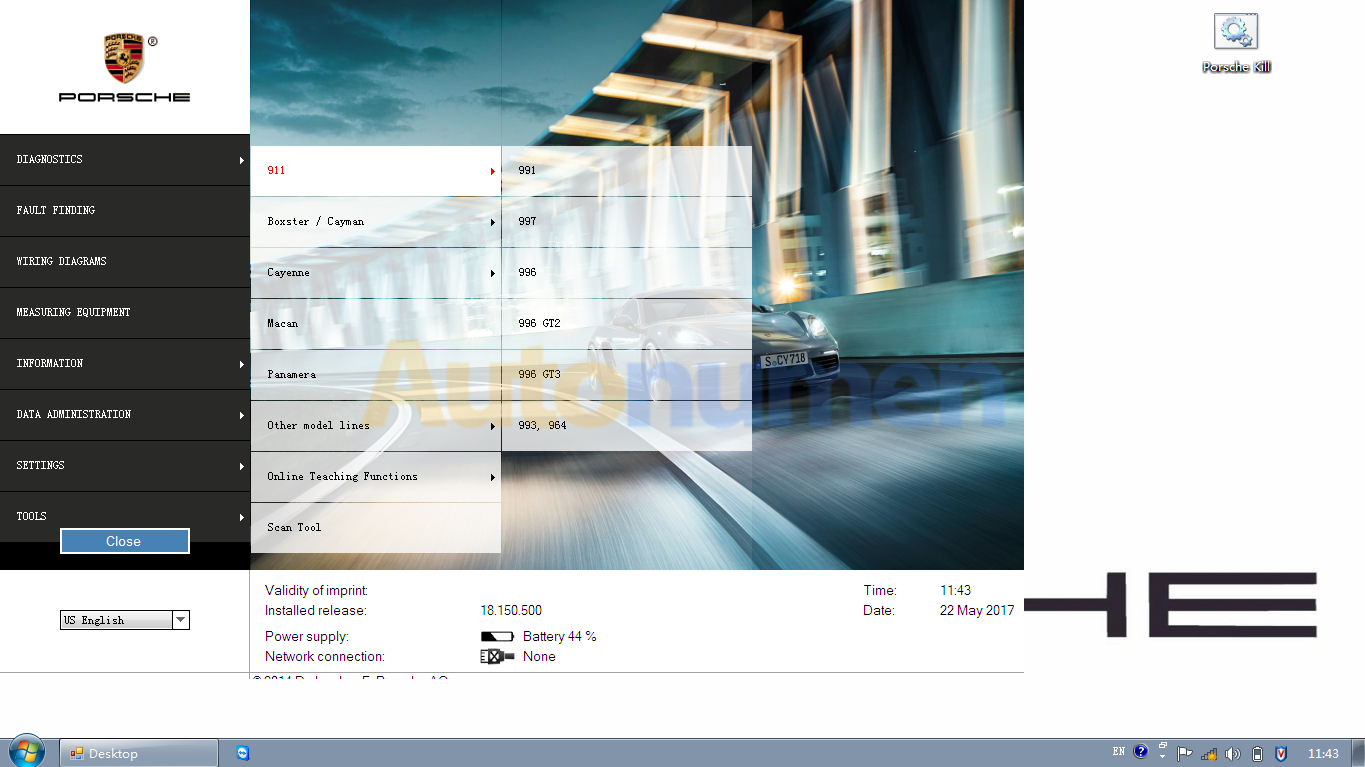
Task: Click the Show desktop strip
Action: tap(1358, 753)
